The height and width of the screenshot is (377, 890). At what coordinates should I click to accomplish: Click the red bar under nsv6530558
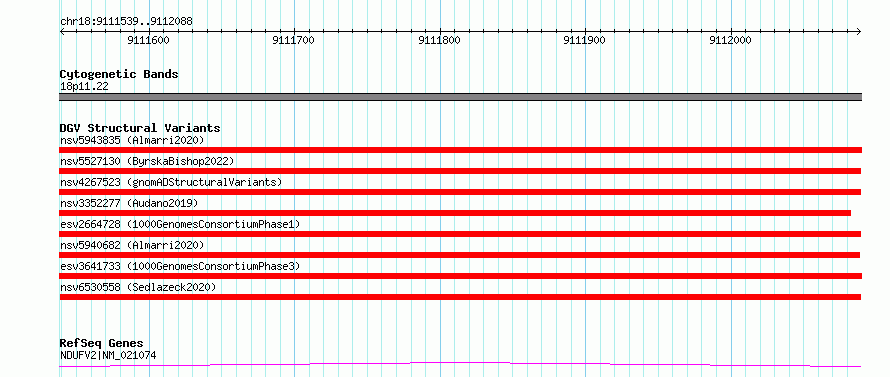click(x=460, y=297)
